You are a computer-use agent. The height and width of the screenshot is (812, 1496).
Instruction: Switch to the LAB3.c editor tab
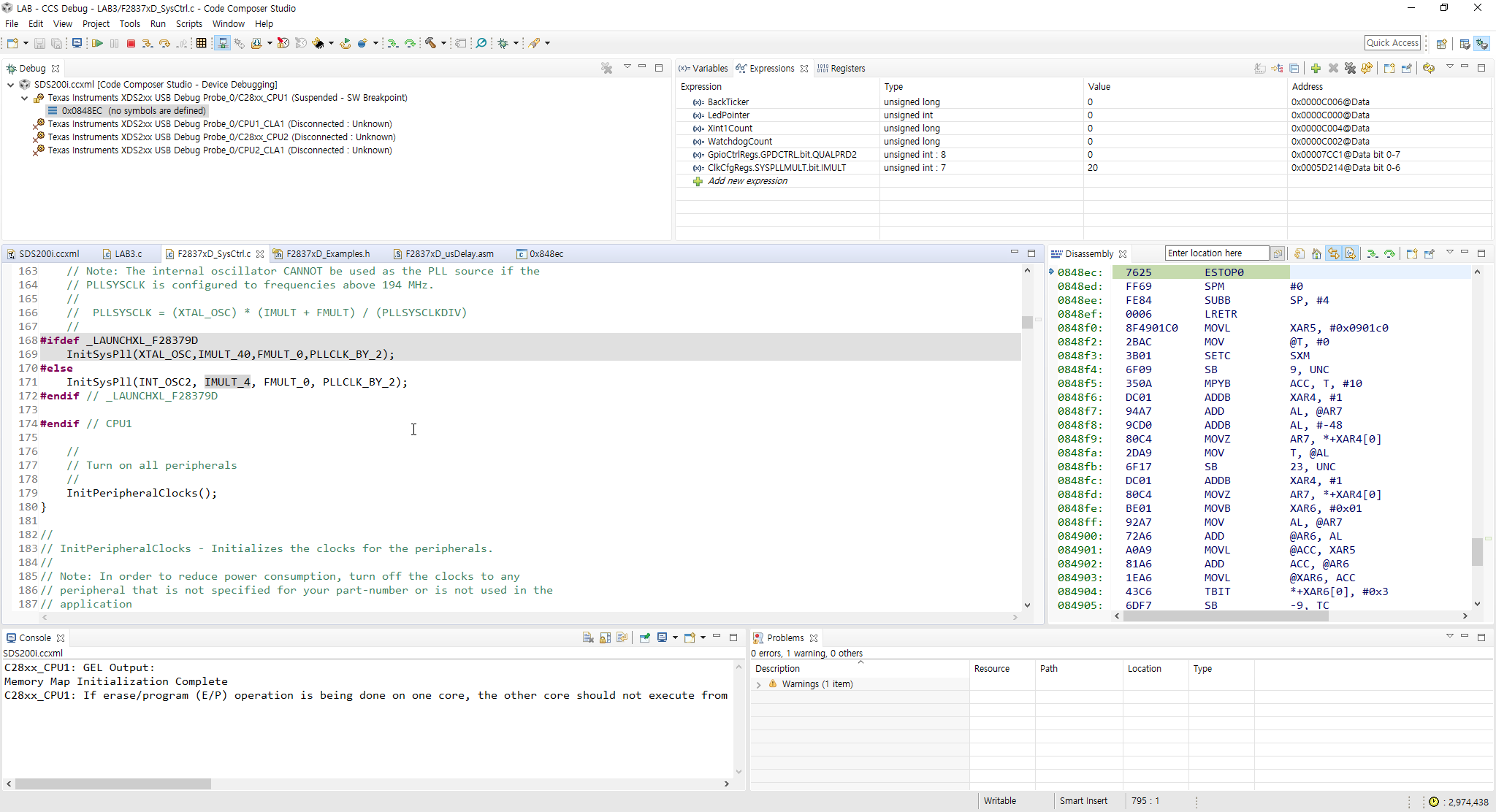click(x=128, y=254)
